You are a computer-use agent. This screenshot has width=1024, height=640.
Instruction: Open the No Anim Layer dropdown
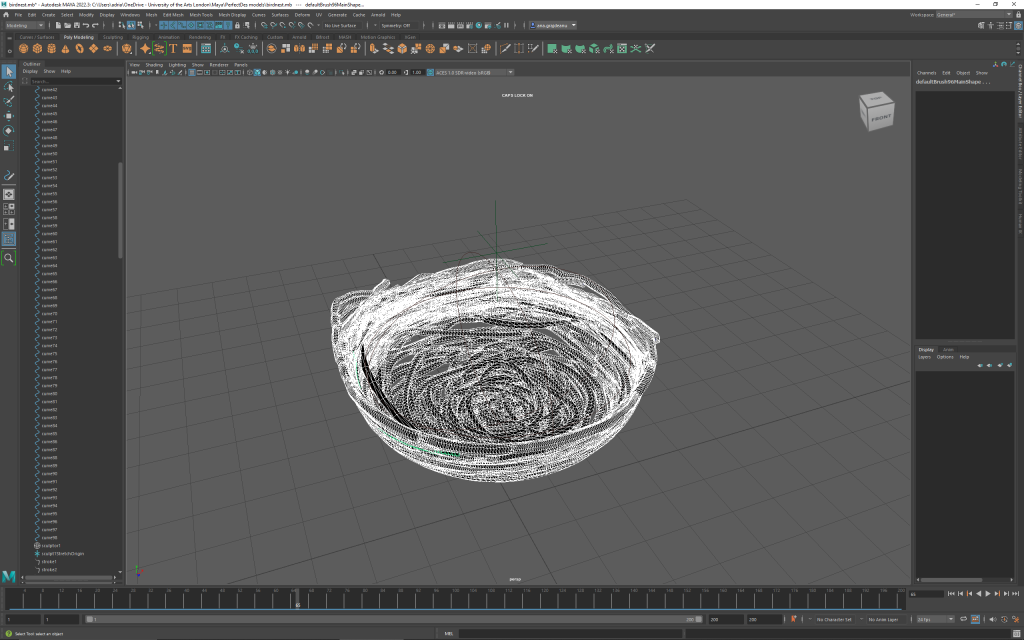click(884, 619)
